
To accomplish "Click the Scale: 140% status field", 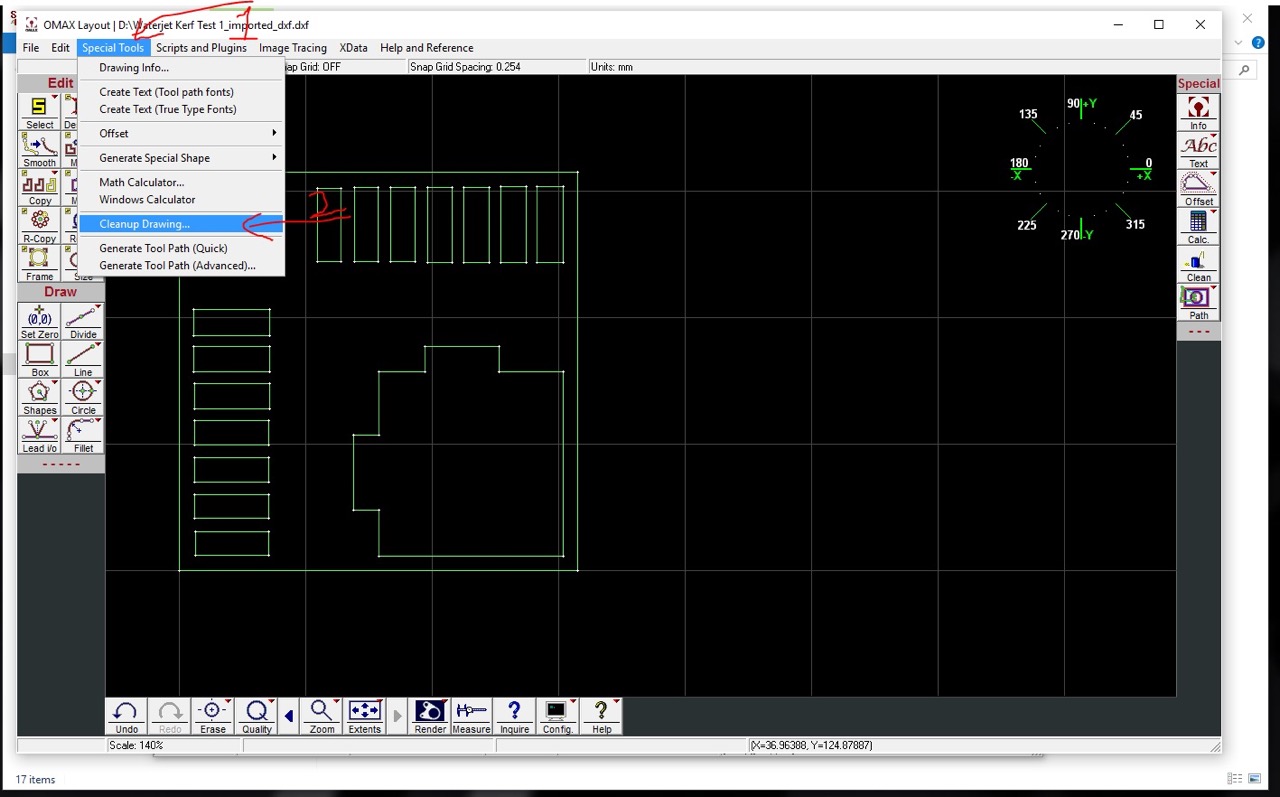I will point(174,745).
